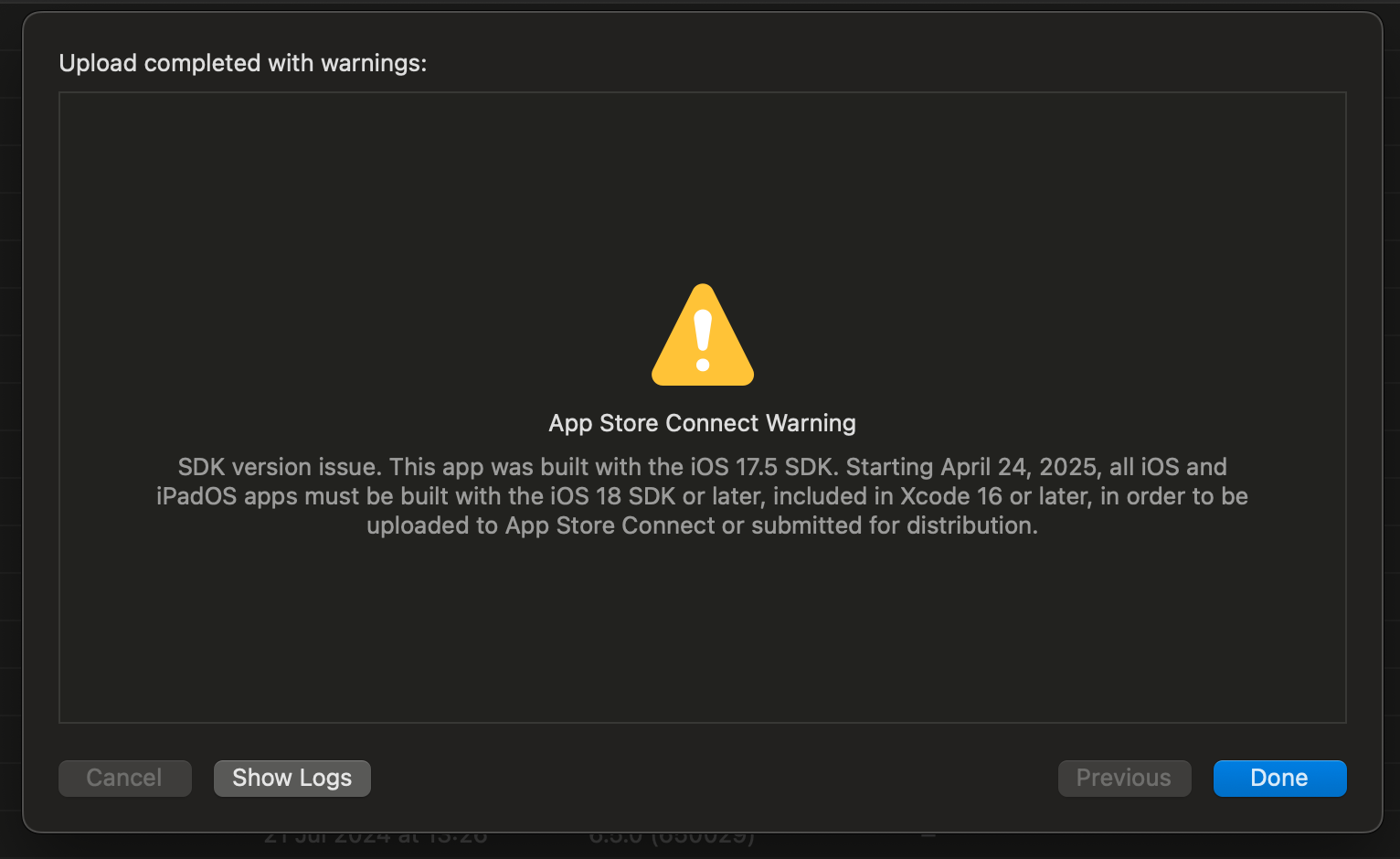Click the yellow warning triangle icon
Viewport: 1400px width, 859px height.
(x=703, y=335)
